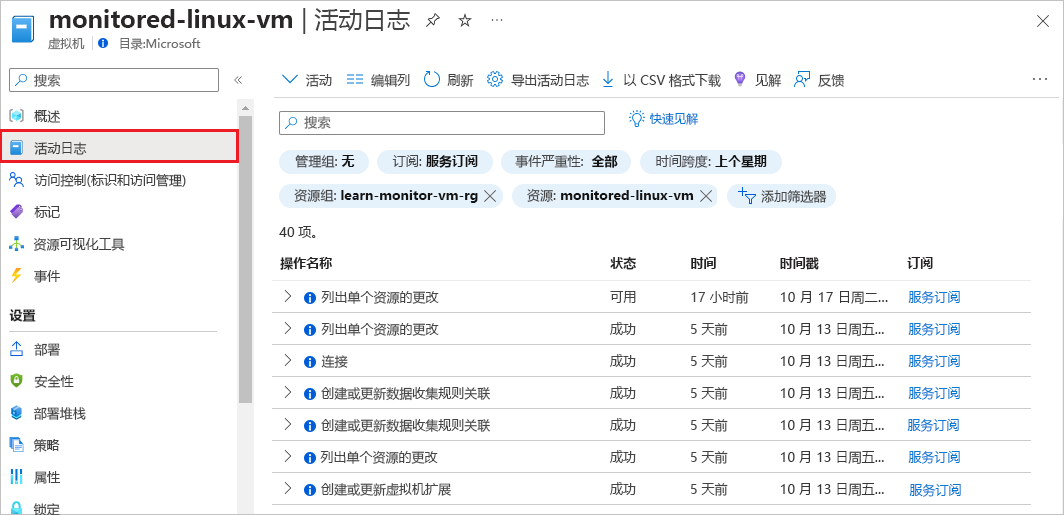Sort by the 时间戳 column header
1064x515 pixels.
tap(799, 263)
